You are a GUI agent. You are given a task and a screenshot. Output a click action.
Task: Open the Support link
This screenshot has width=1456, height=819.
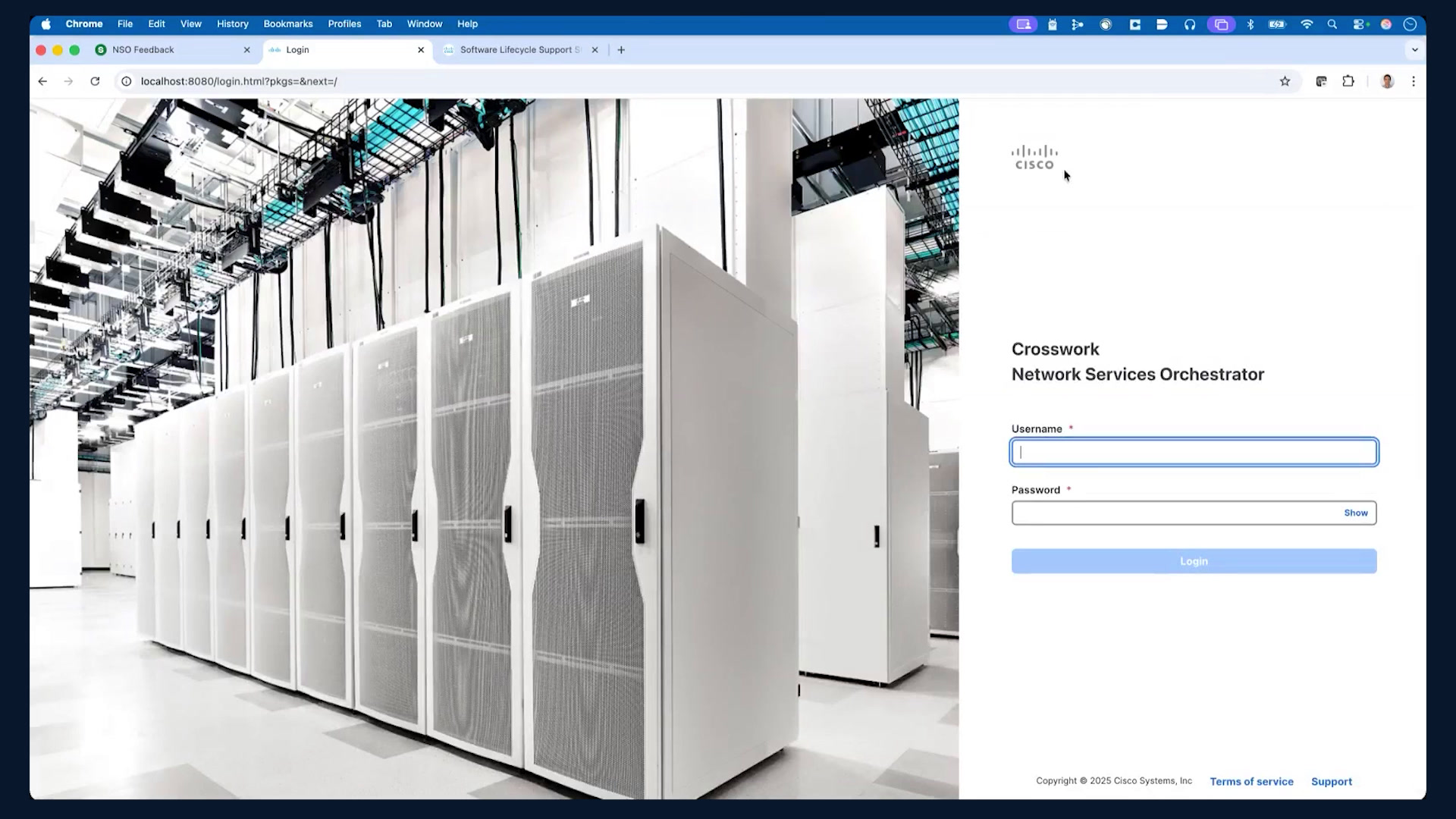(1332, 781)
